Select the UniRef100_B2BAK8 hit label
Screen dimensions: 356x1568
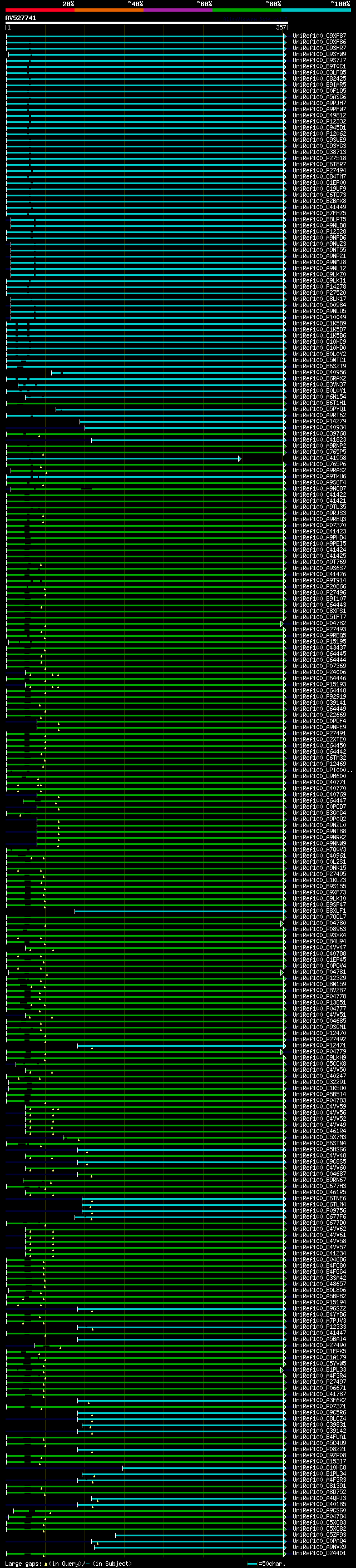click(x=319, y=201)
